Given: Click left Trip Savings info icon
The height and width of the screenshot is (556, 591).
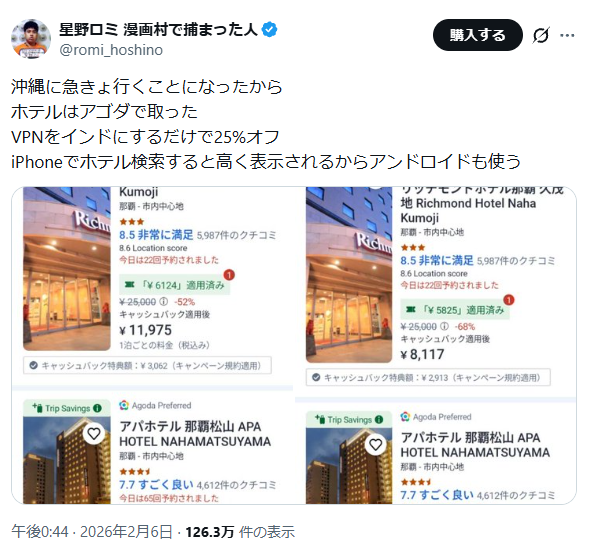Looking at the screenshot, I should [97, 408].
